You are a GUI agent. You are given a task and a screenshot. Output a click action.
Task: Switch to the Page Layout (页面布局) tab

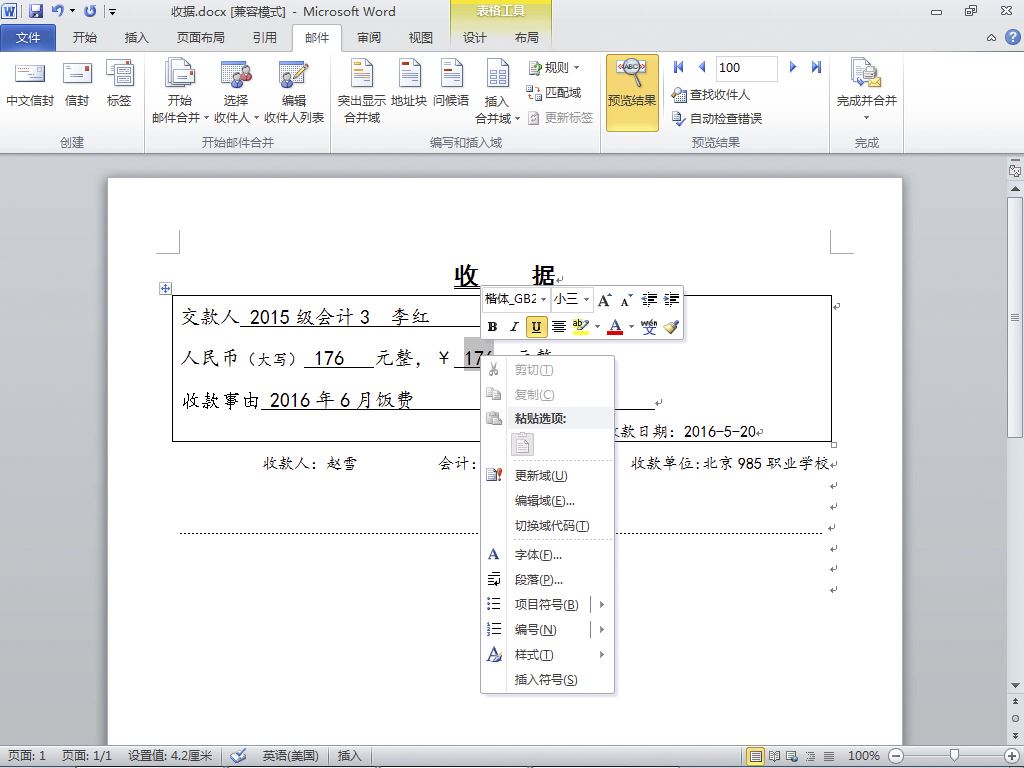[200, 38]
